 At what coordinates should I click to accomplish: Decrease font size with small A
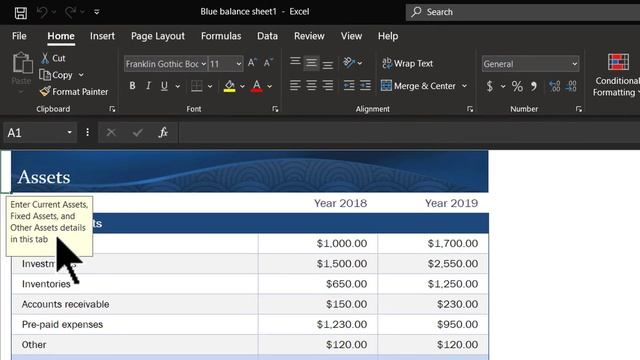click(268, 63)
